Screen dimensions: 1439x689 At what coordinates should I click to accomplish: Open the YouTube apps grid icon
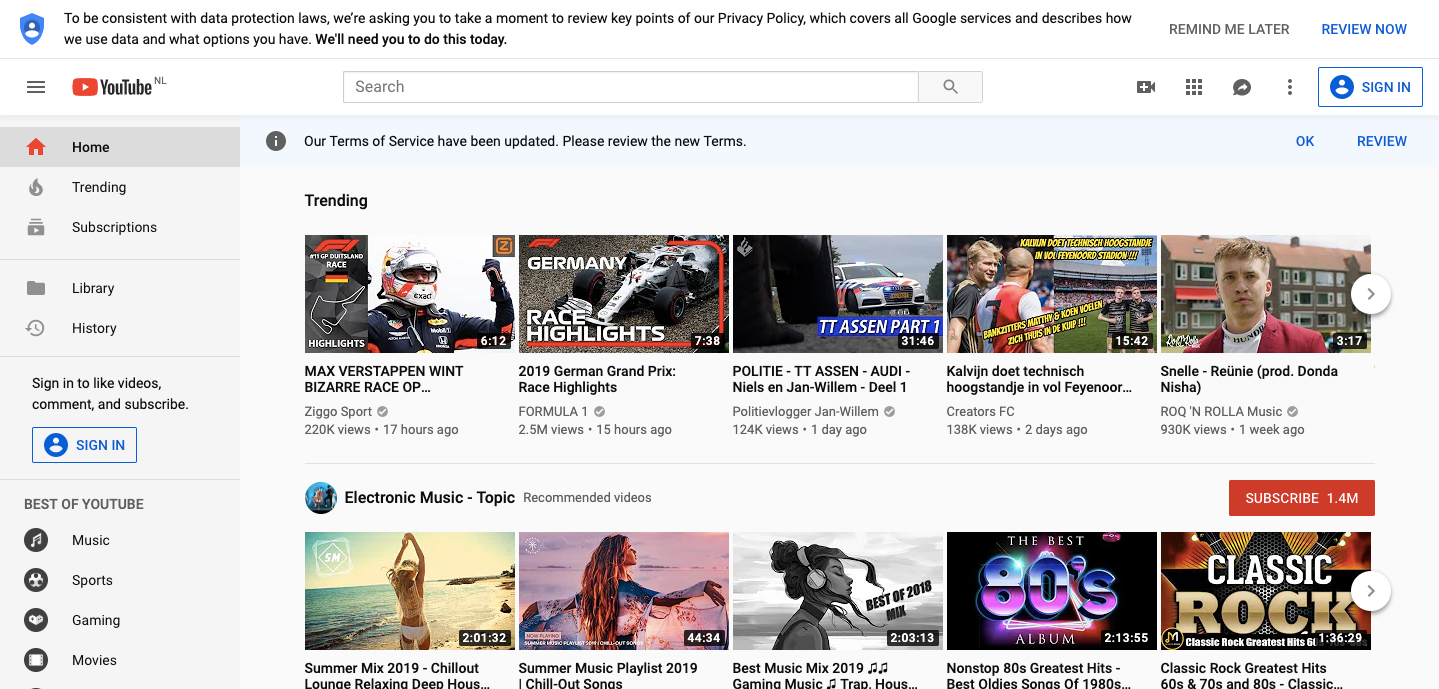point(1194,87)
